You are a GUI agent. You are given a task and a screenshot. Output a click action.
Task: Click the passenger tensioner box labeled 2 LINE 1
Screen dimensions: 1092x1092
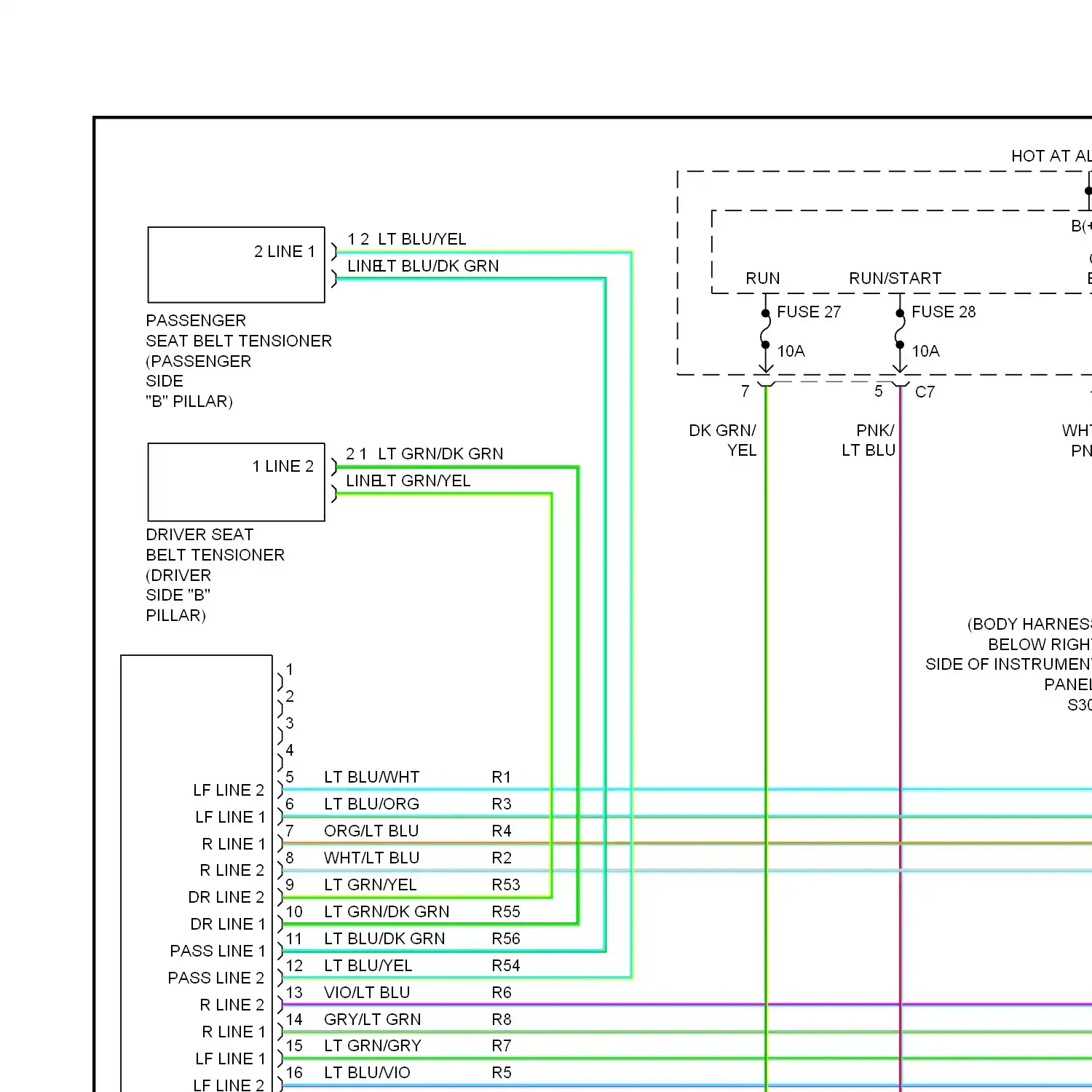pyautogui.click(x=236, y=264)
